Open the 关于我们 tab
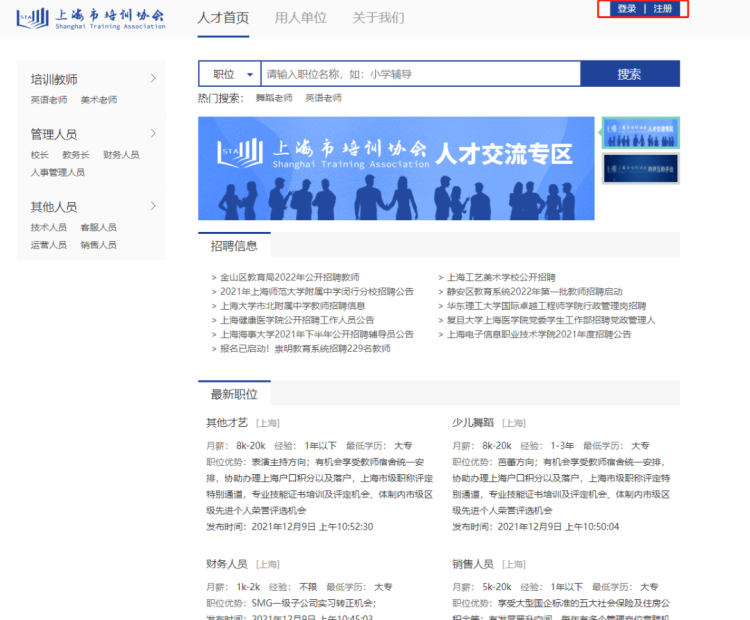Viewport: 750px width, 620px height. point(378,18)
